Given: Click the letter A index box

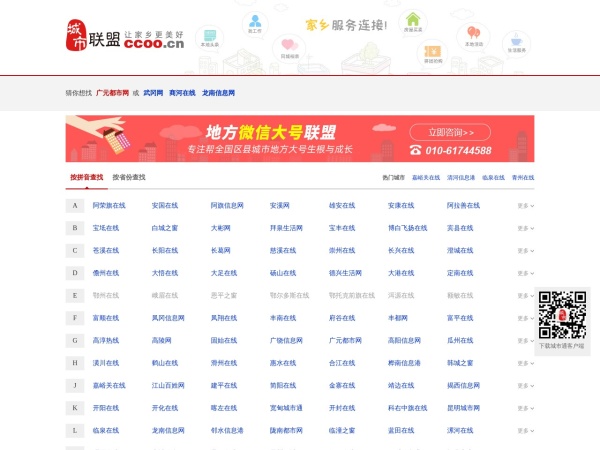Looking at the screenshot, I should [x=75, y=205].
